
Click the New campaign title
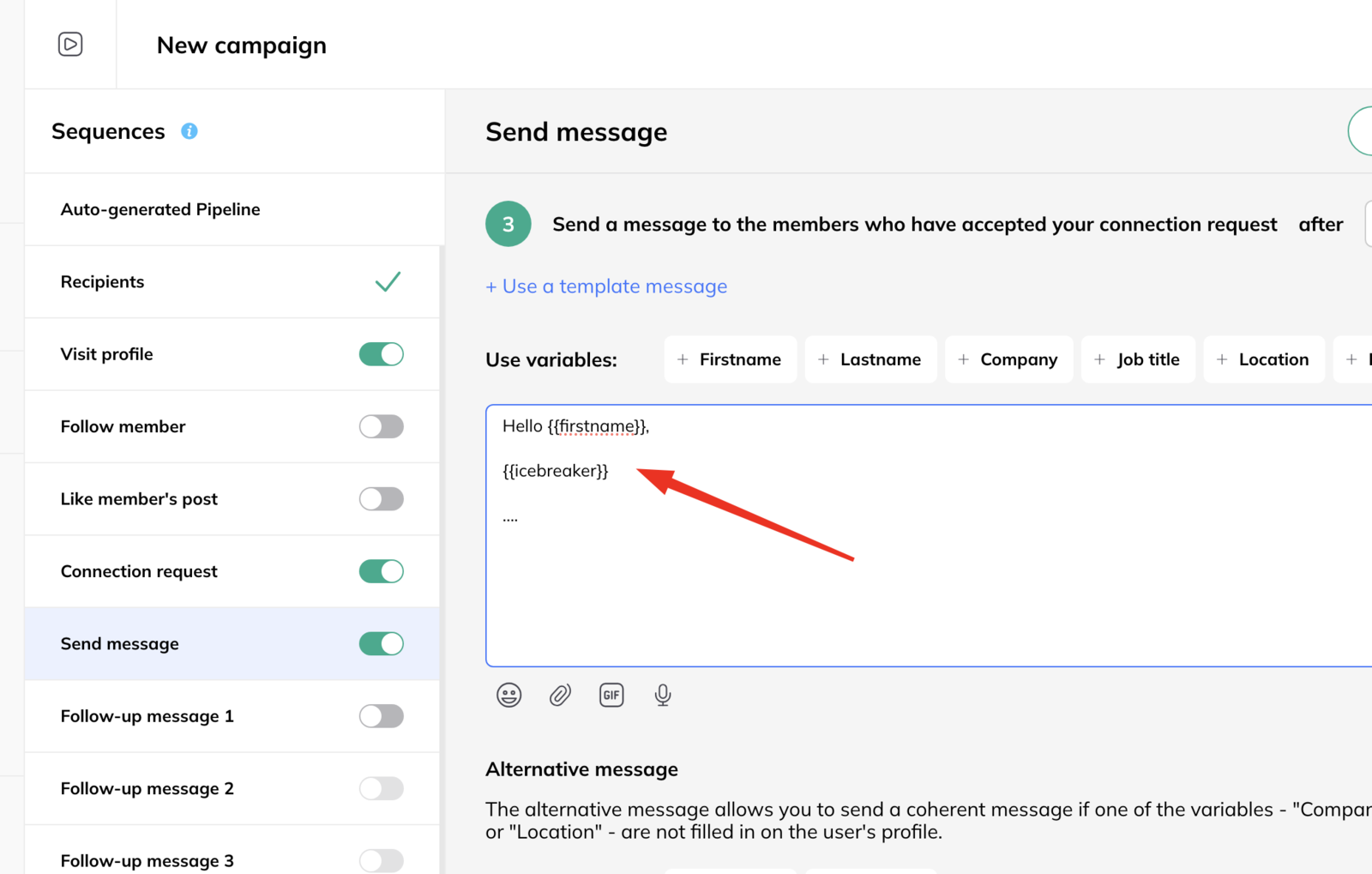tap(242, 45)
